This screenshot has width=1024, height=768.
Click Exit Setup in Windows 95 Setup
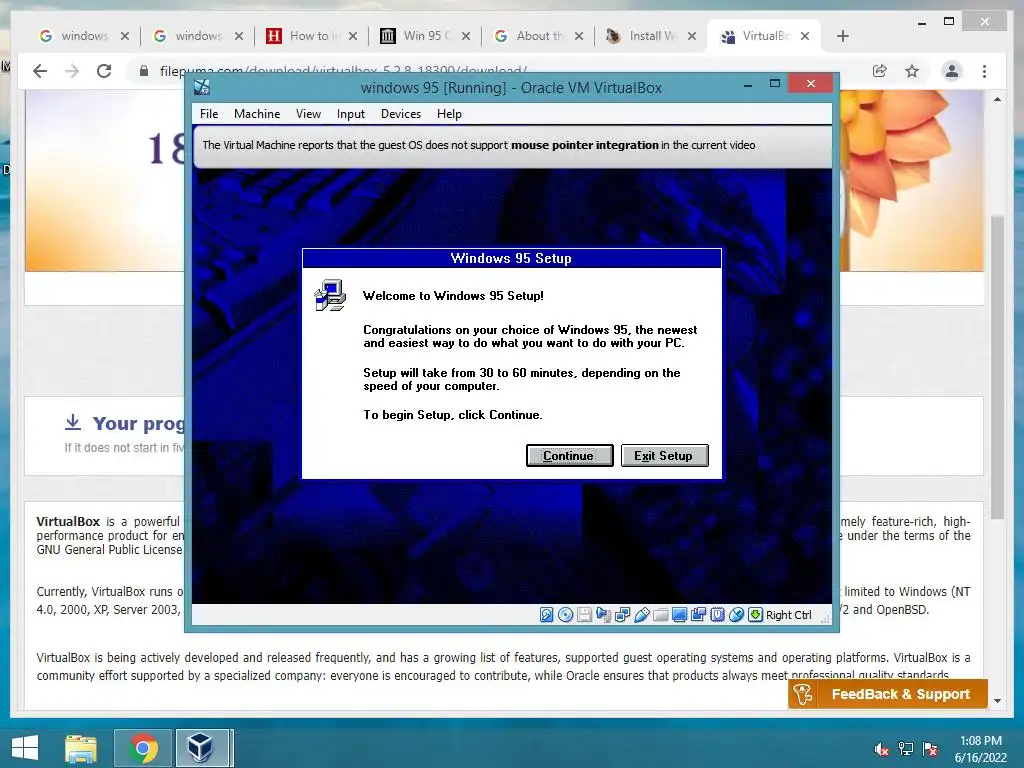[664, 456]
